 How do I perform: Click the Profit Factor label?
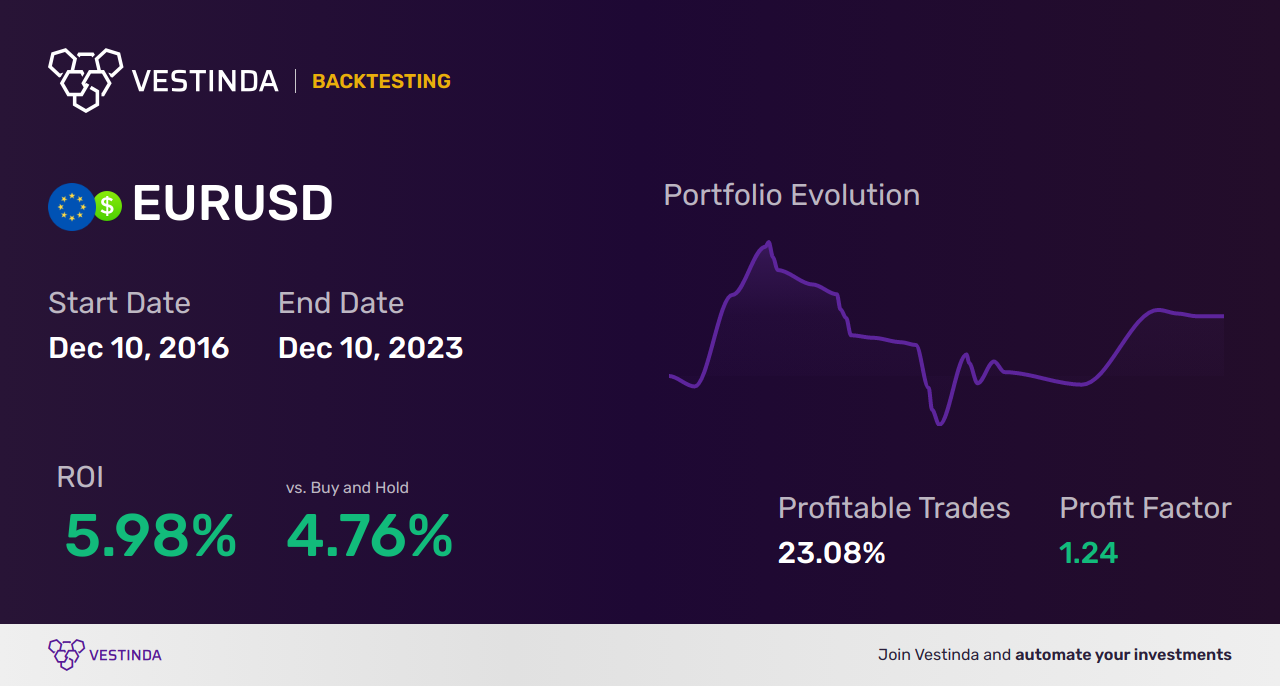point(1145,508)
